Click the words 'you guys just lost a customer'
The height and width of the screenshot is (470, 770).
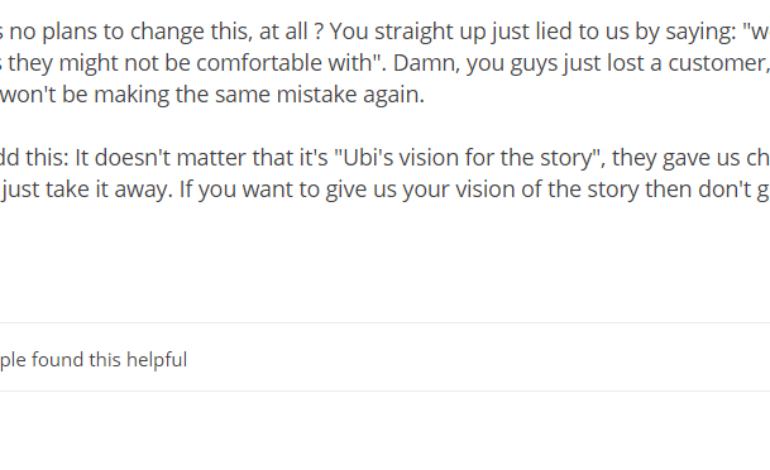[645, 63]
